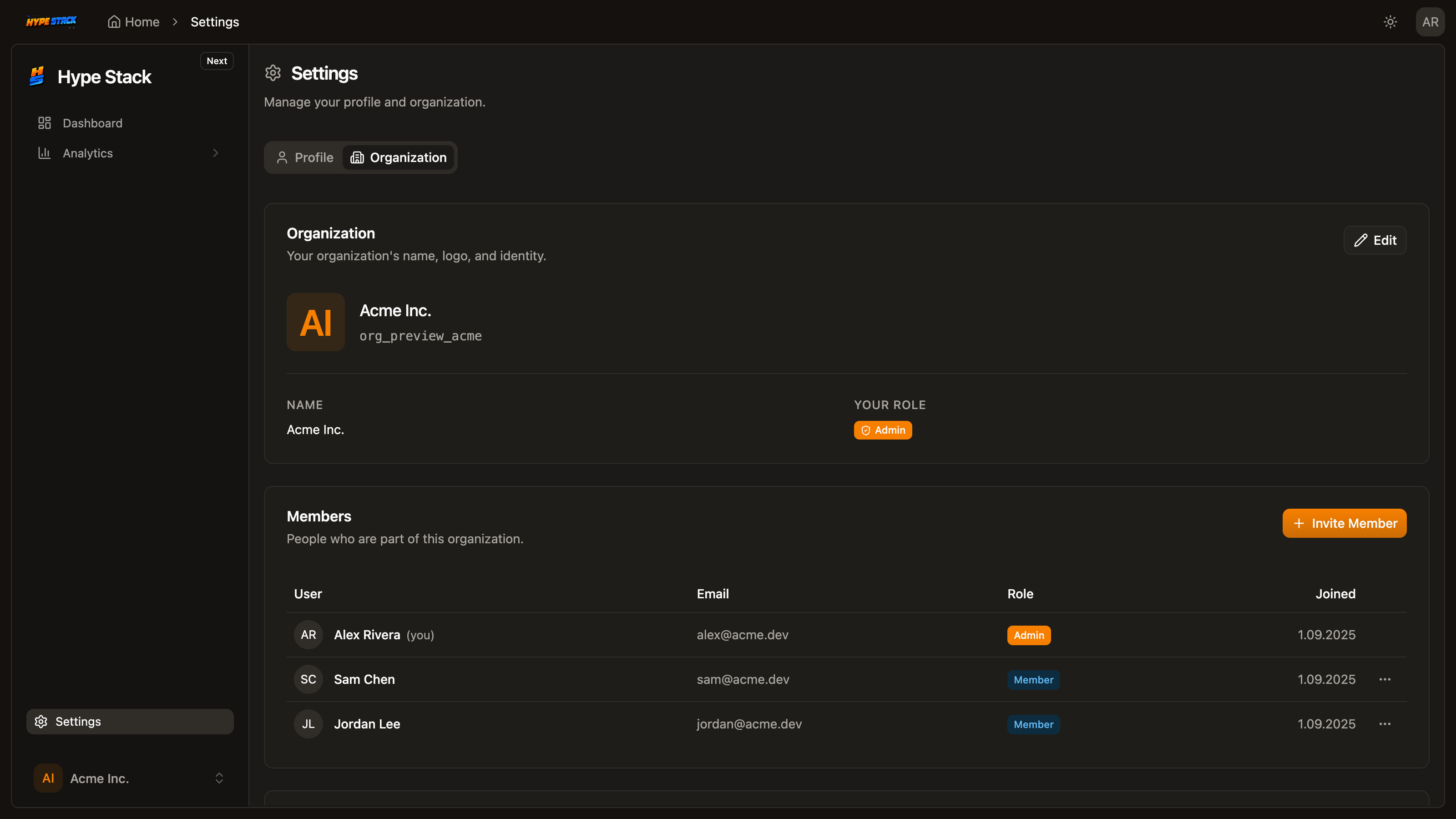Click the Profile tab person icon

point(282,158)
